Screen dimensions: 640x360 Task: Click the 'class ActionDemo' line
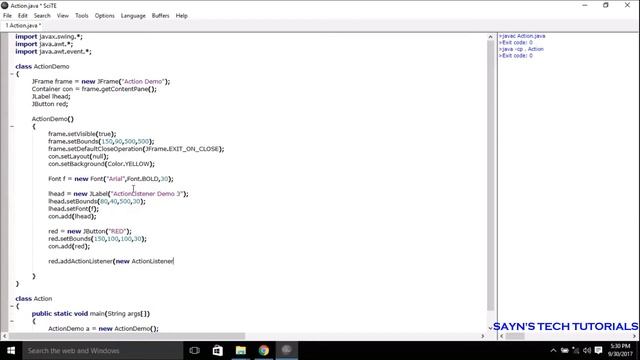pyautogui.click(x=42, y=67)
